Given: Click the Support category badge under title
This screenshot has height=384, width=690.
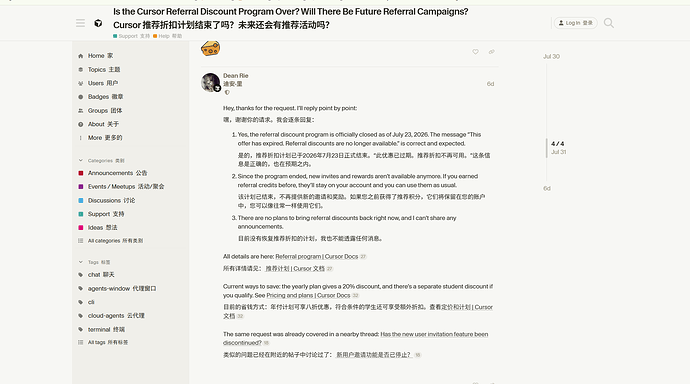Looking at the screenshot, I should 132,36.
